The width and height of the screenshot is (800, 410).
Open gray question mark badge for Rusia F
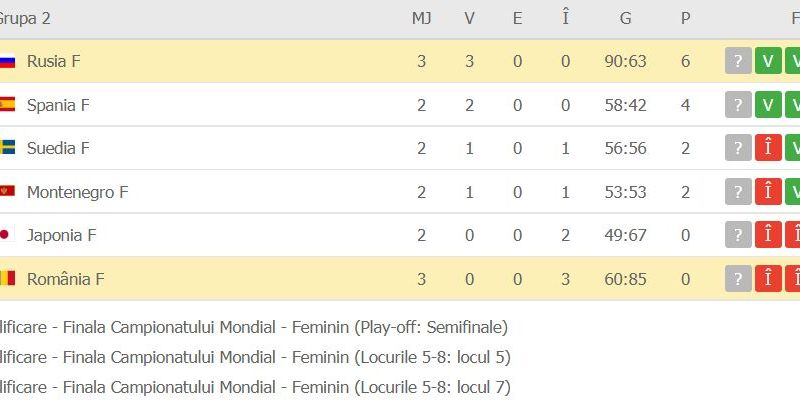(x=738, y=61)
